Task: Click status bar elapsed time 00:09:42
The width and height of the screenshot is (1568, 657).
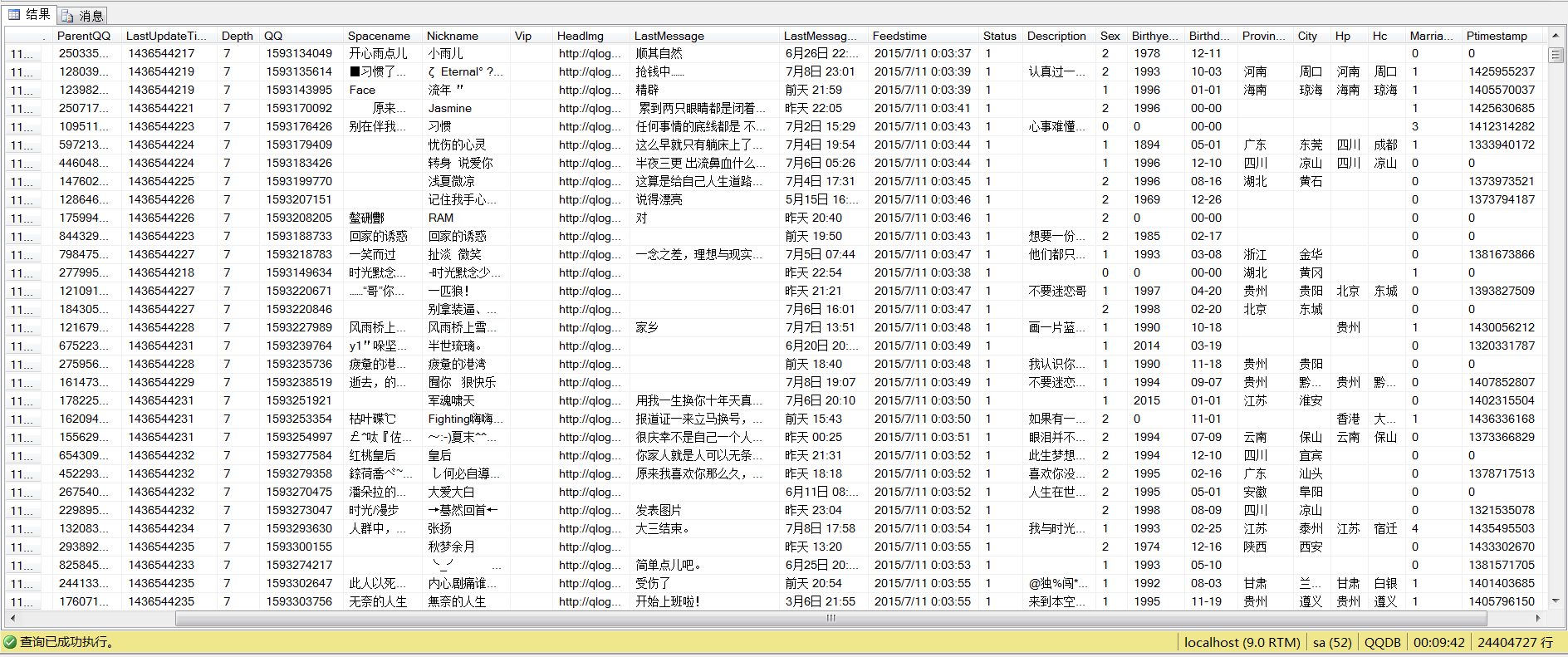Action: [1439, 642]
